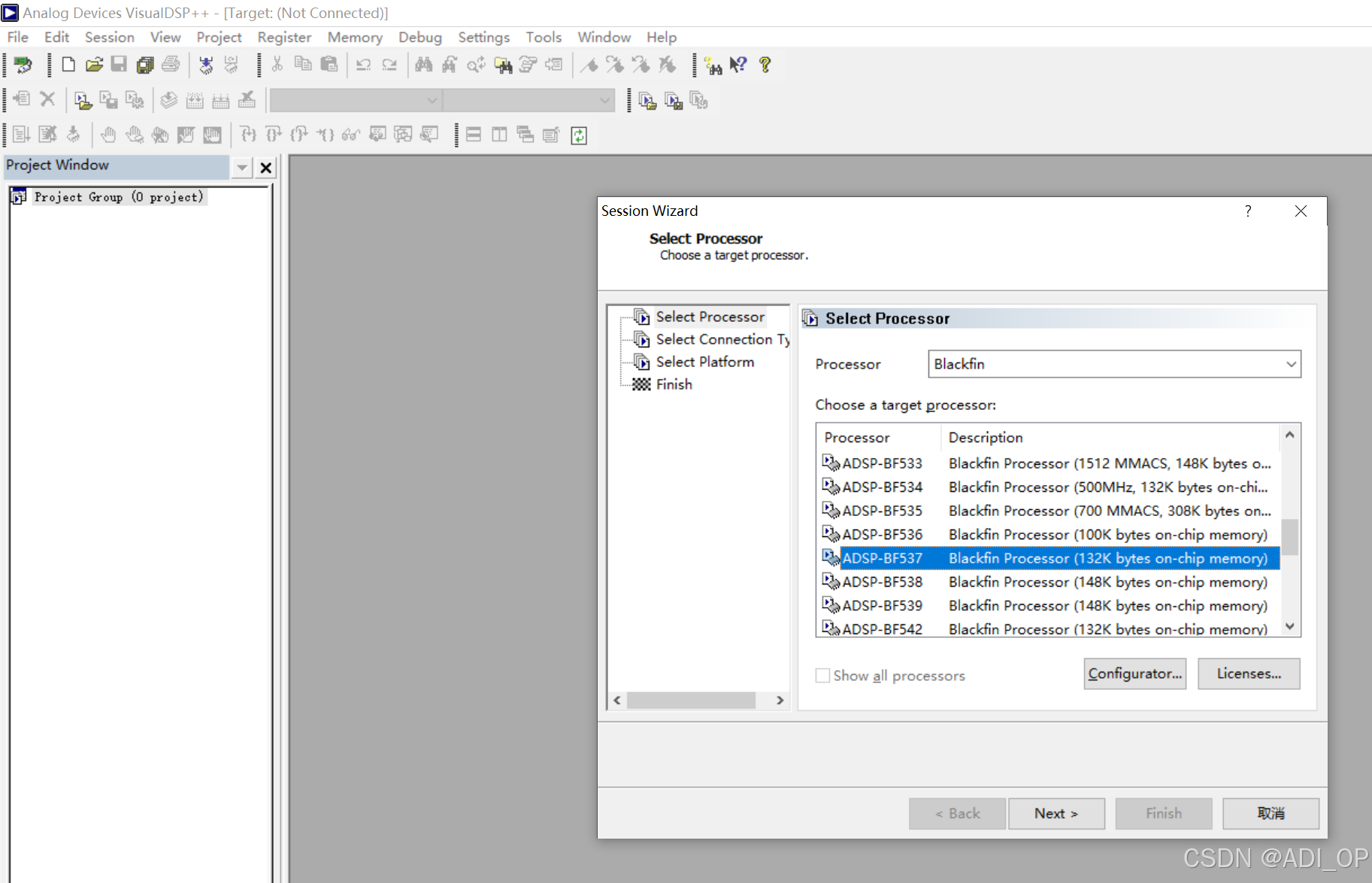Open the Tools menu
Image resolution: width=1372 pixels, height=883 pixels.
(544, 37)
